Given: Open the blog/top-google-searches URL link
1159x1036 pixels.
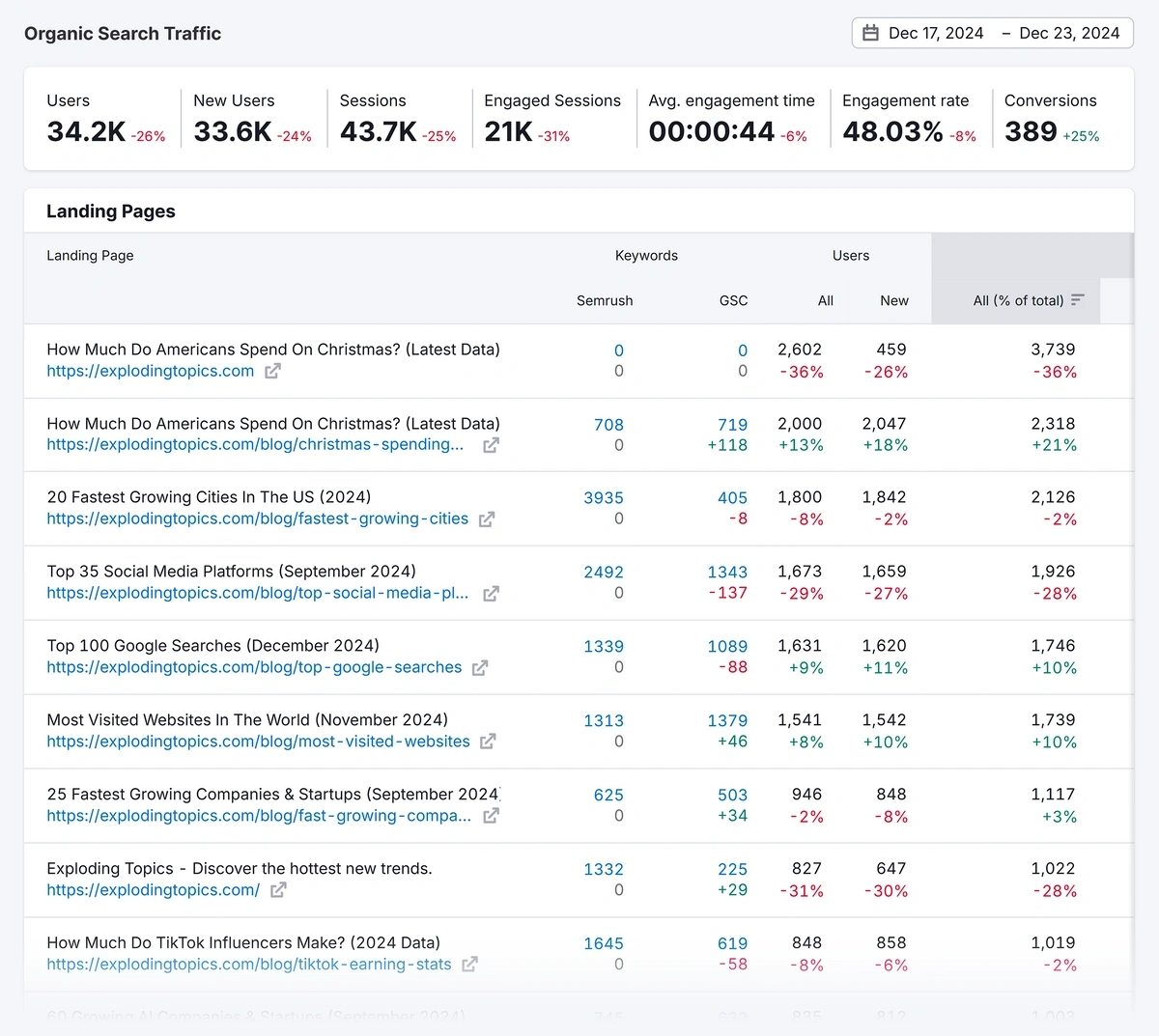Looking at the screenshot, I should pos(254,668).
